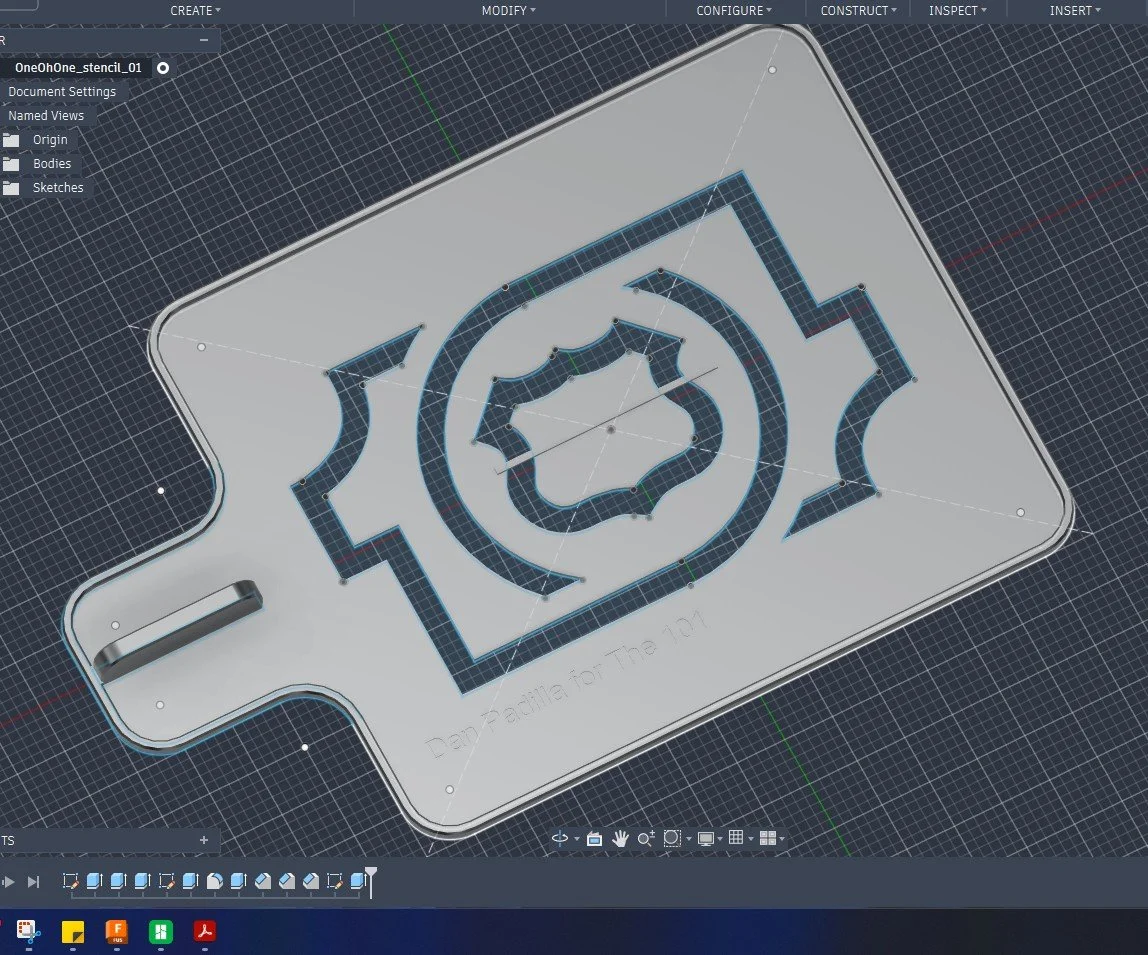Open the CONFIGURE dropdown menu

734,10
